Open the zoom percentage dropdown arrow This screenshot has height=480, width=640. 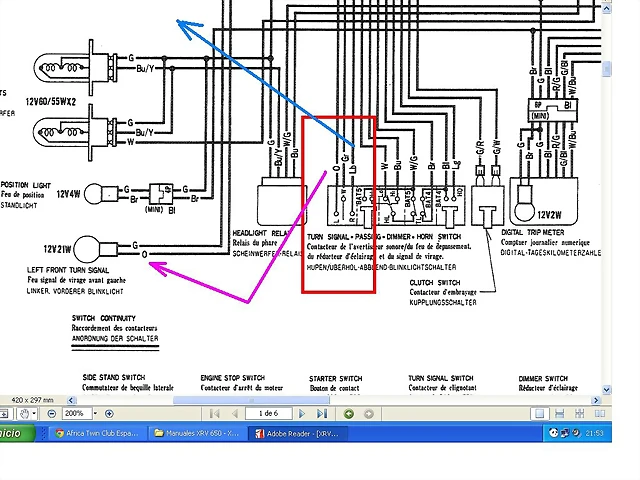95,413
